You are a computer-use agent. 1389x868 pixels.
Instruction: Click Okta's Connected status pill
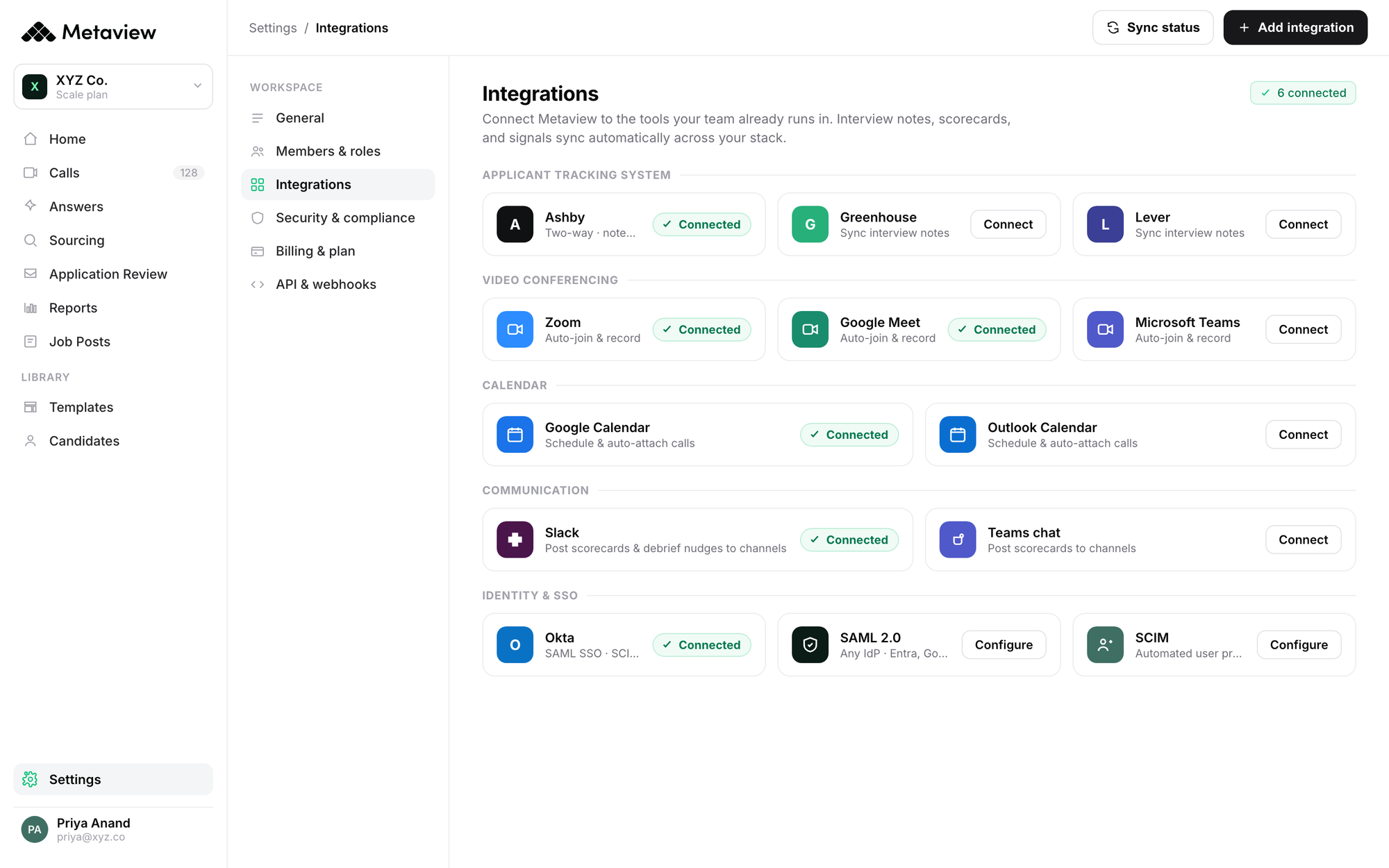[x=701, y=644]
